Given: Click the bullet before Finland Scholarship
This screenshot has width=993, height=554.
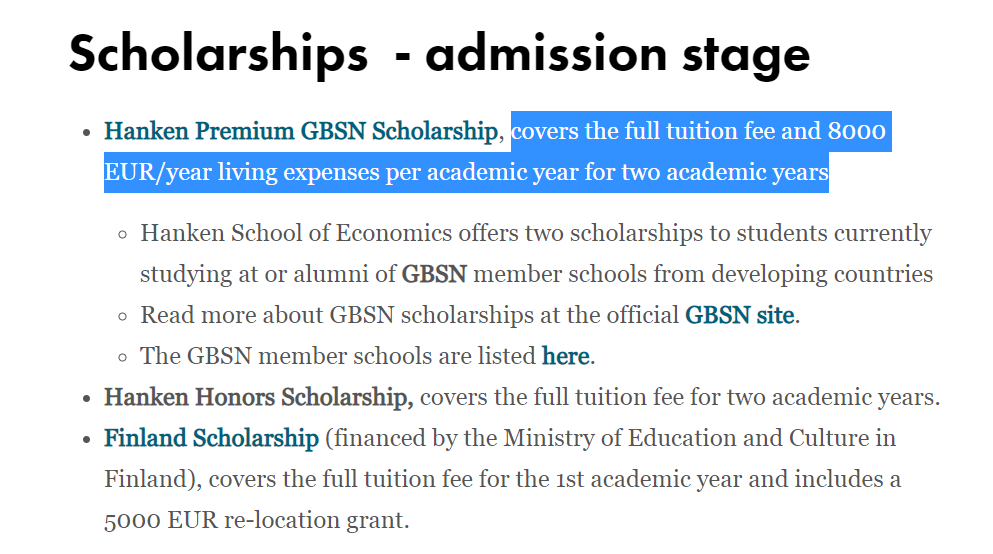Looking at the screenshot, I should pyautogui.click(x=87, y=439).
